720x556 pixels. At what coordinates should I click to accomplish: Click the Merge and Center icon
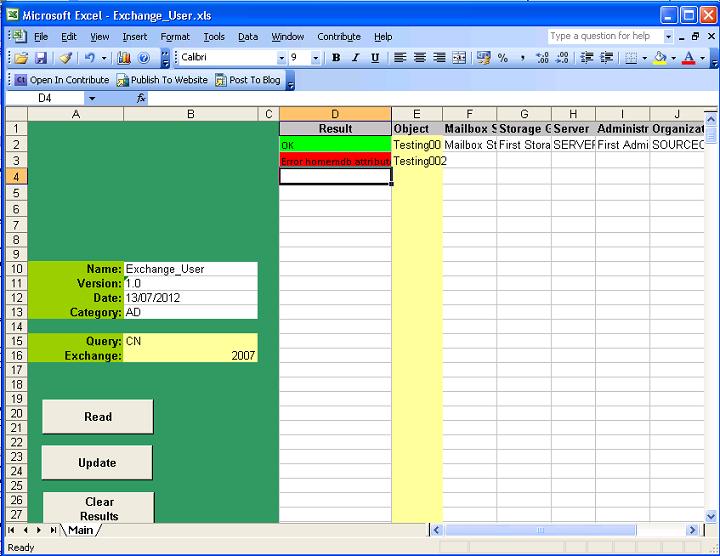coord(459,58)
